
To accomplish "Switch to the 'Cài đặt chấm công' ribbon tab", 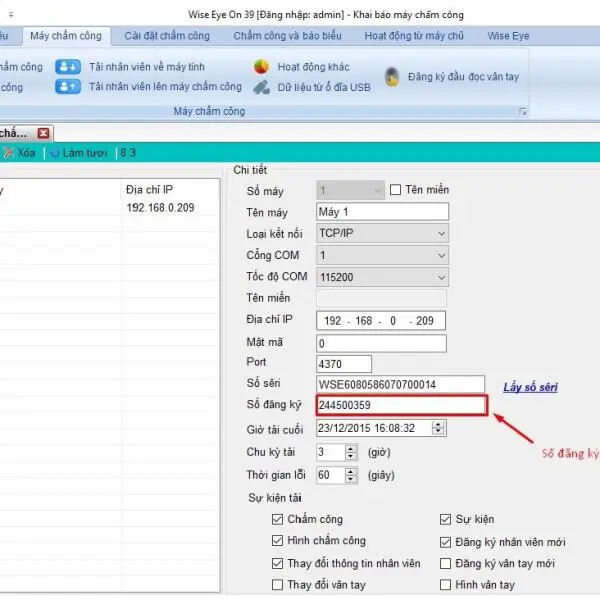I will click(167, 36).
